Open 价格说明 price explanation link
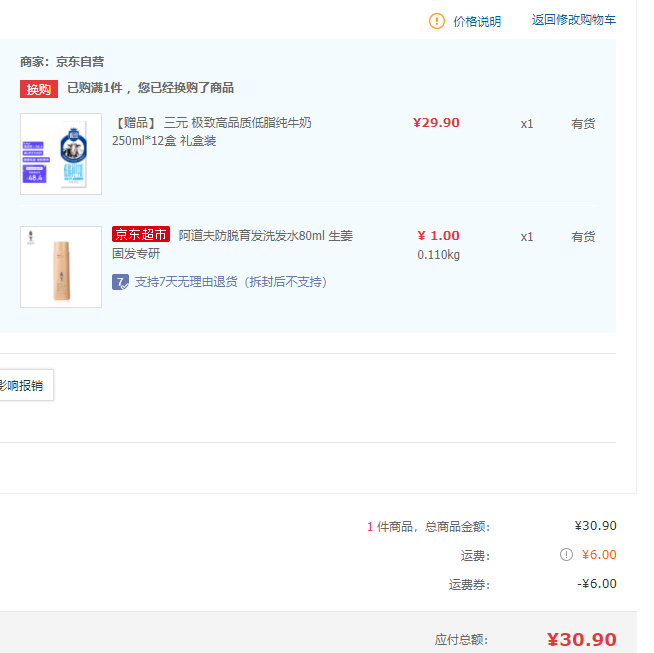Image resolution: width=654 pixels, height=653 pixels. (x=477, y=21)
